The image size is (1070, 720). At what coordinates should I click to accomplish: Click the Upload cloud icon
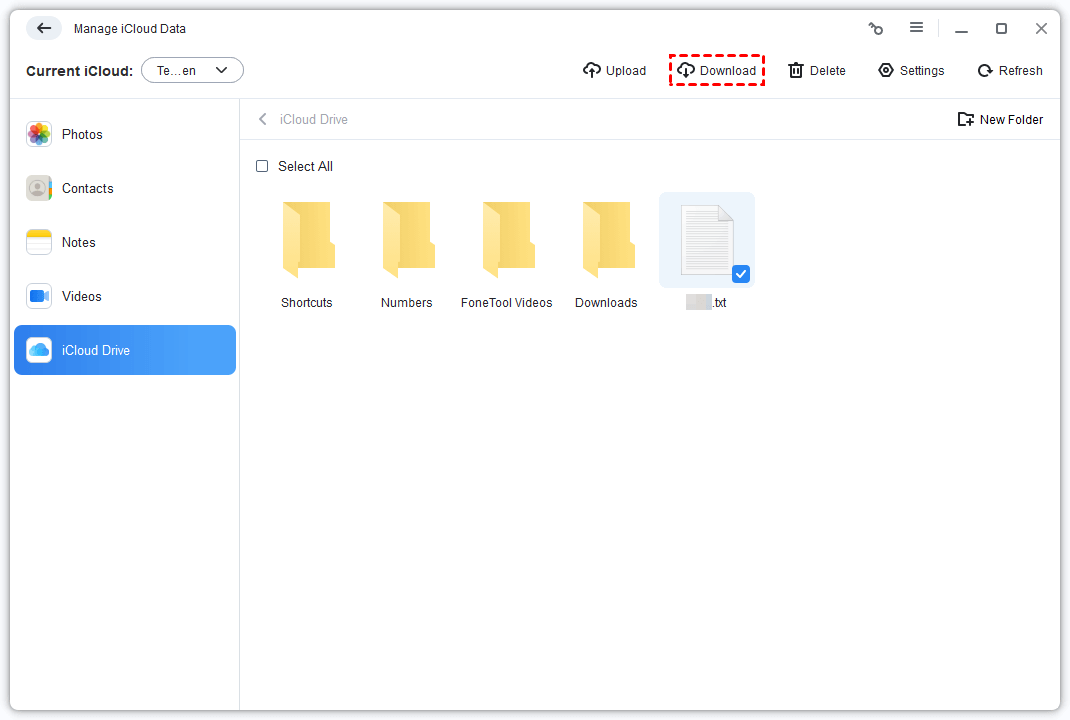[592, 70]
